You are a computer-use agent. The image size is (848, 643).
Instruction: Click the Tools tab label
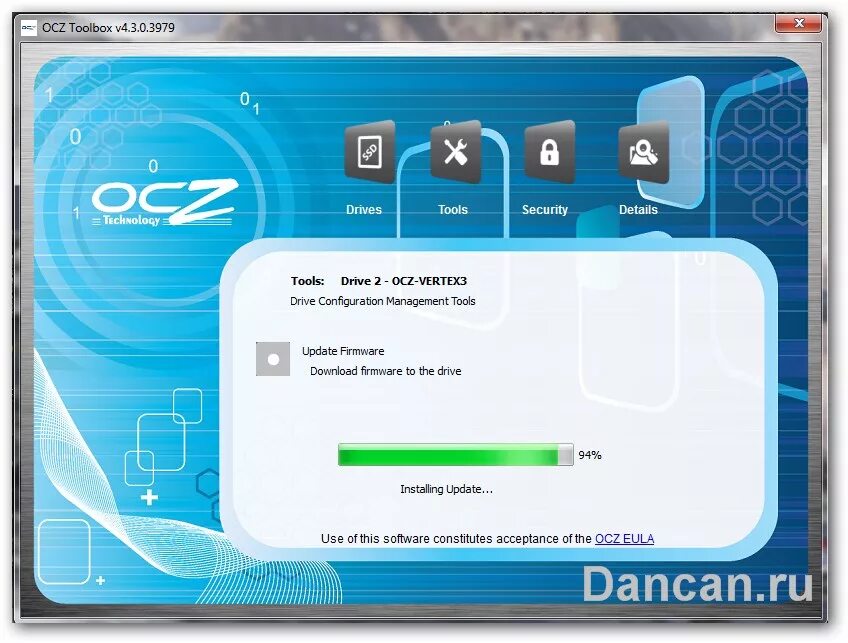click(453, 209)
